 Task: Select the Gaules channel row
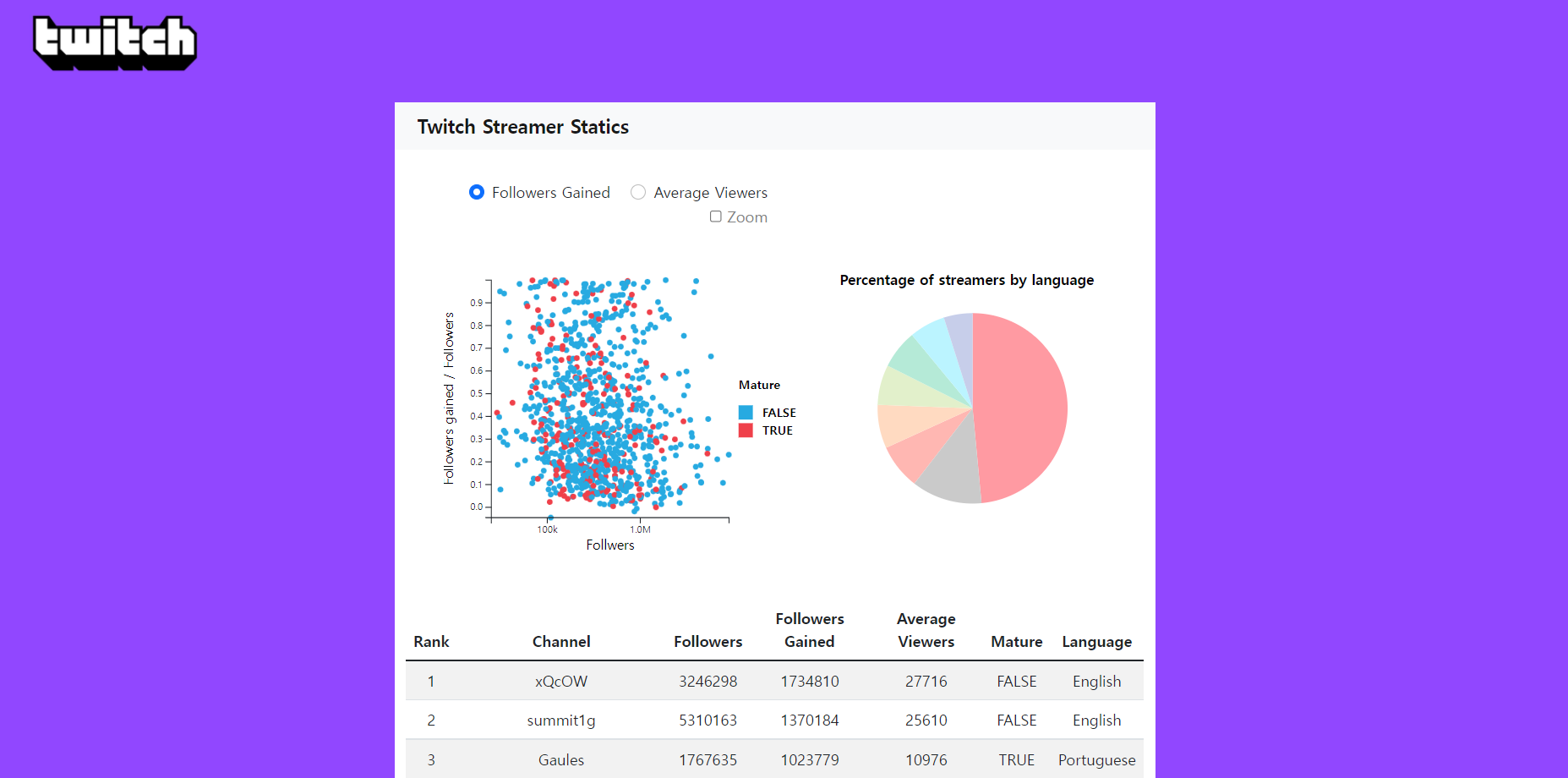tap(560, 759)
